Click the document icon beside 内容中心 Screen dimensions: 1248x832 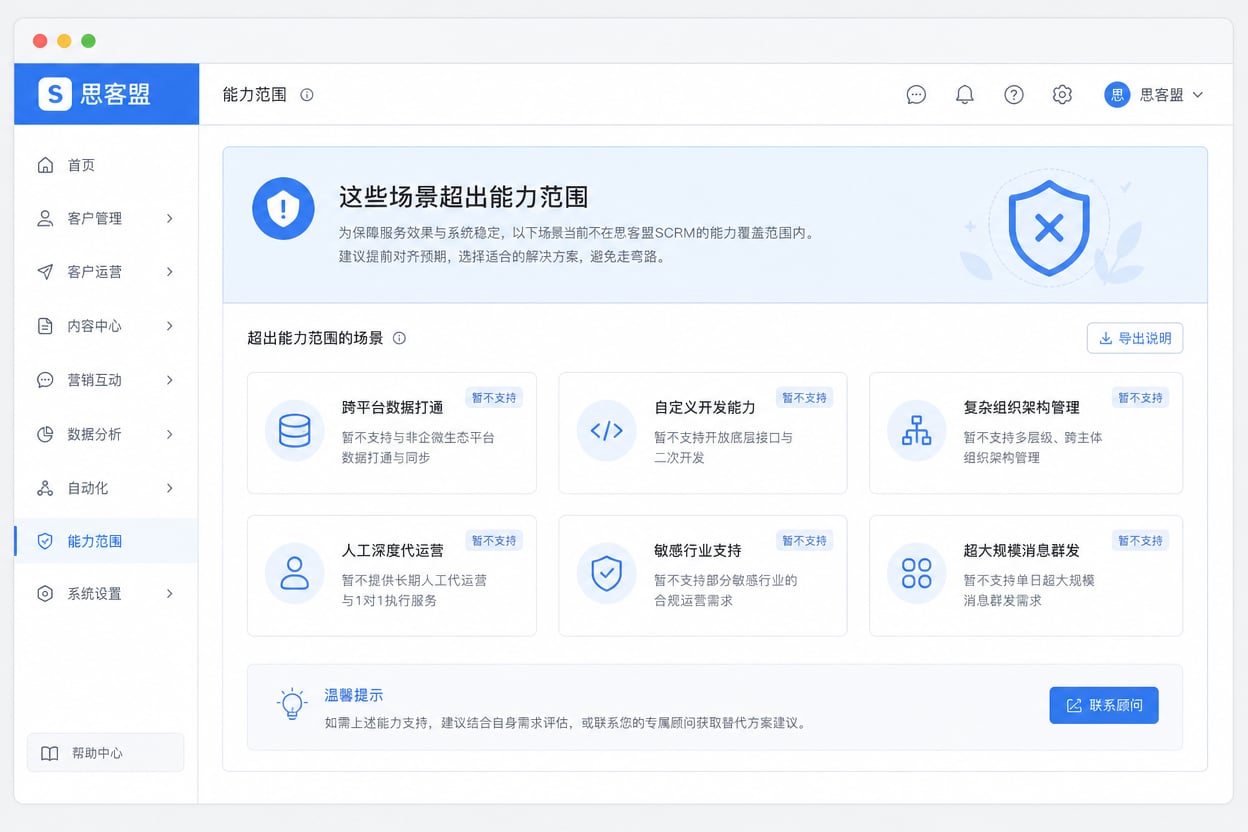point(45,326)
